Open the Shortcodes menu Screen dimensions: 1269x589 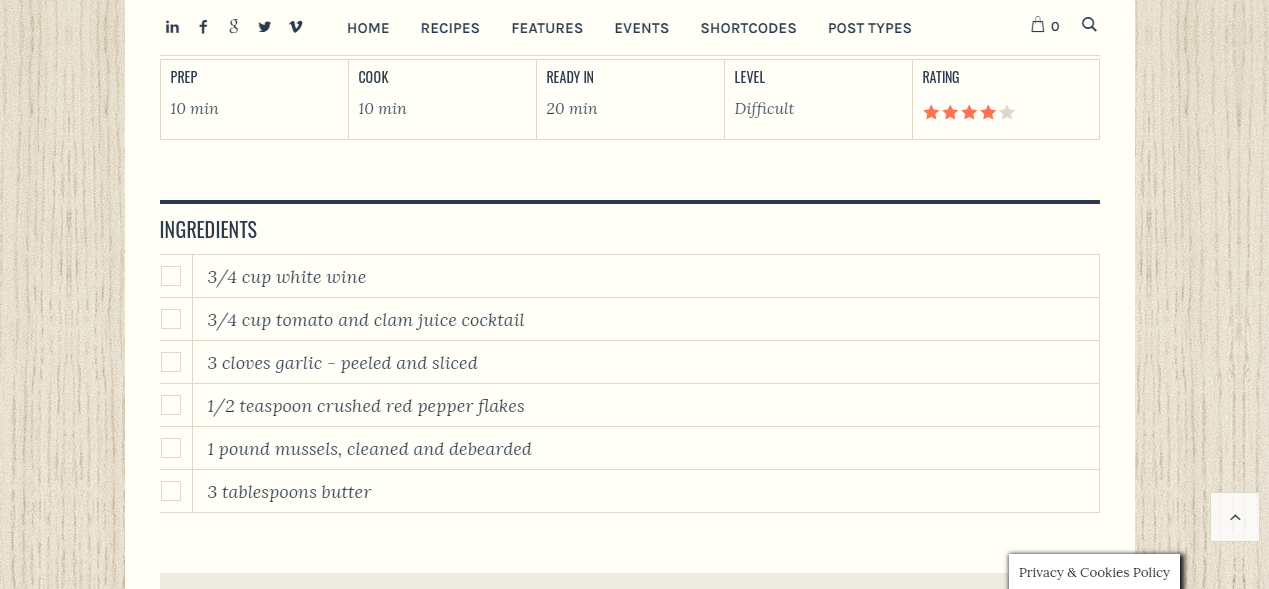click(748, 28)
